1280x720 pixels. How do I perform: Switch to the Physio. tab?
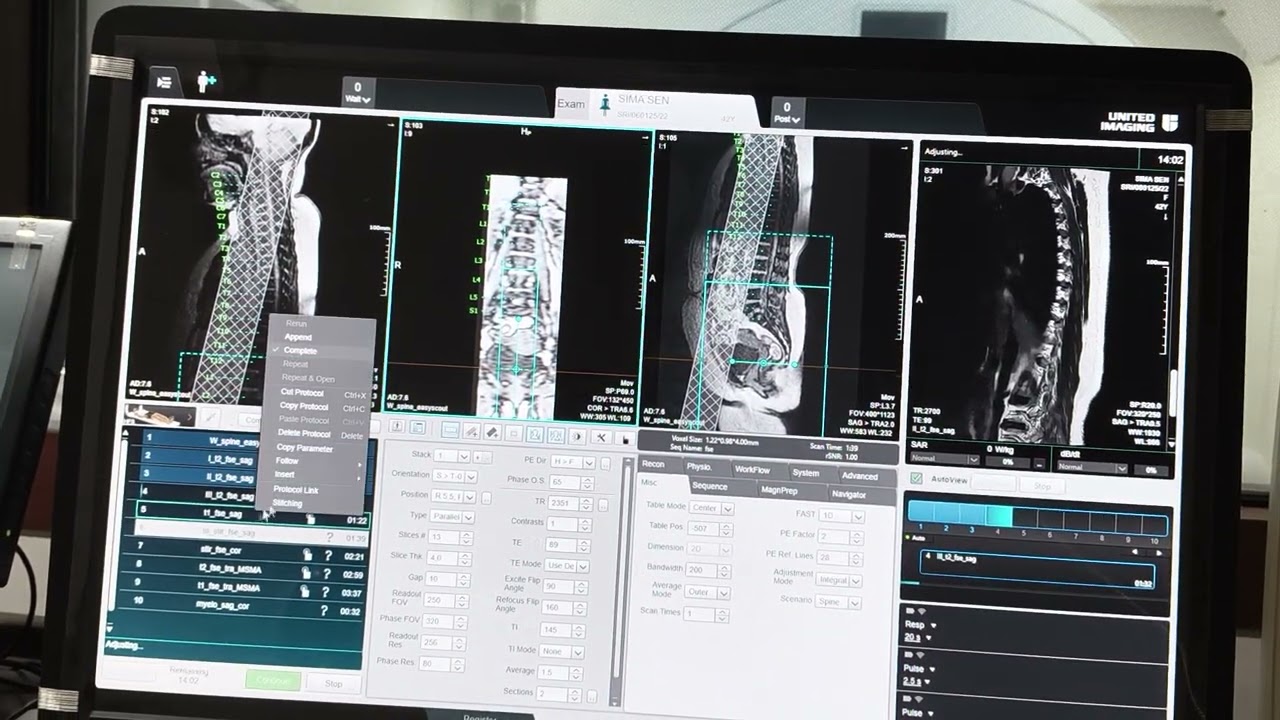click(x=699, y=467)
